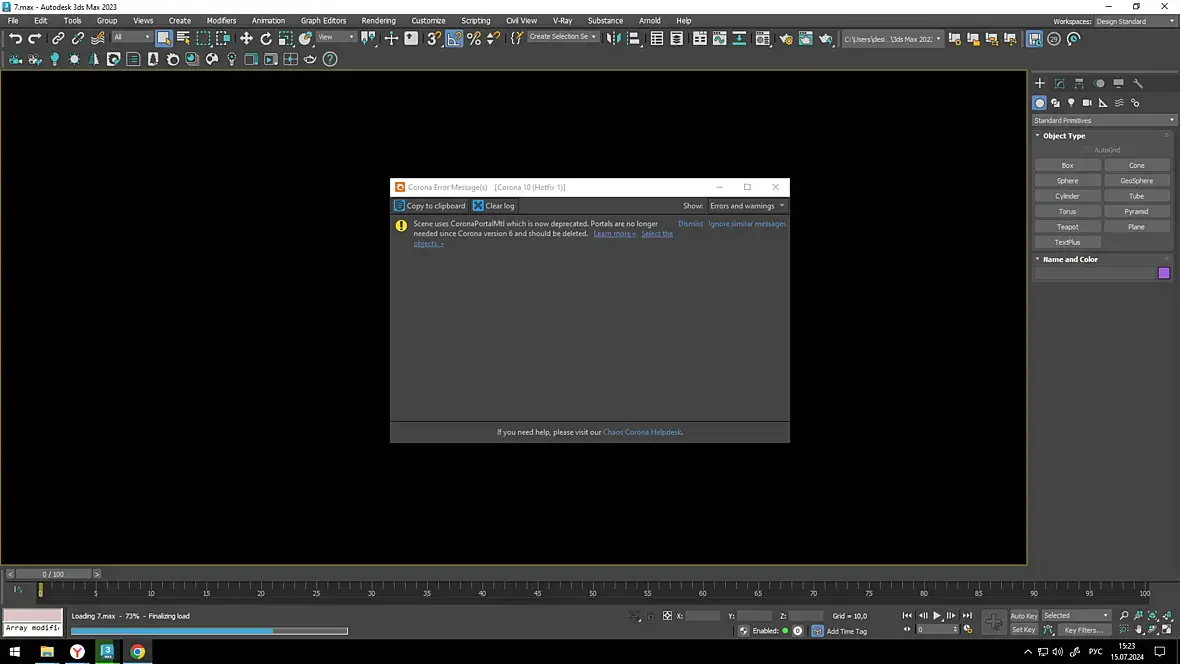This screenshot has width=1180, height=664.
Task: Click the Clear log button
Action: 493,206
